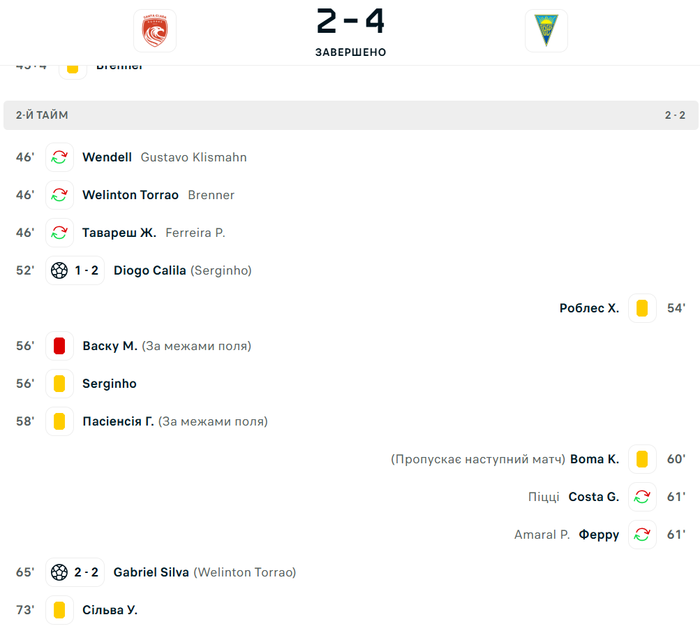This screenshot has width=700, height=631.
Task: Open scorer Gabriel Silva's profile
Action: coord(151,572)
